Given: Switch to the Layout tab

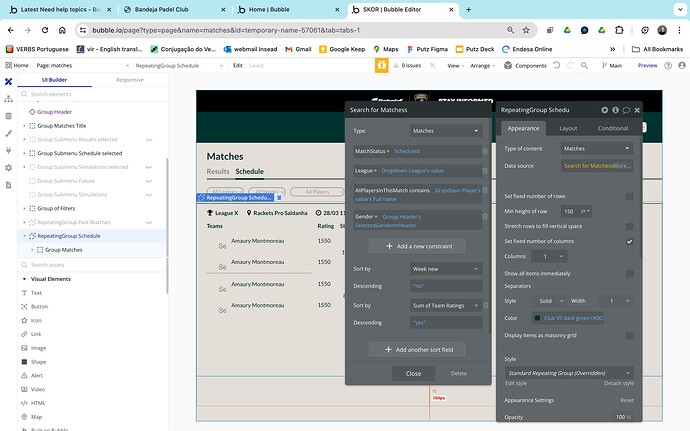Looking at the screenshot, I should (x=568, y=128).
